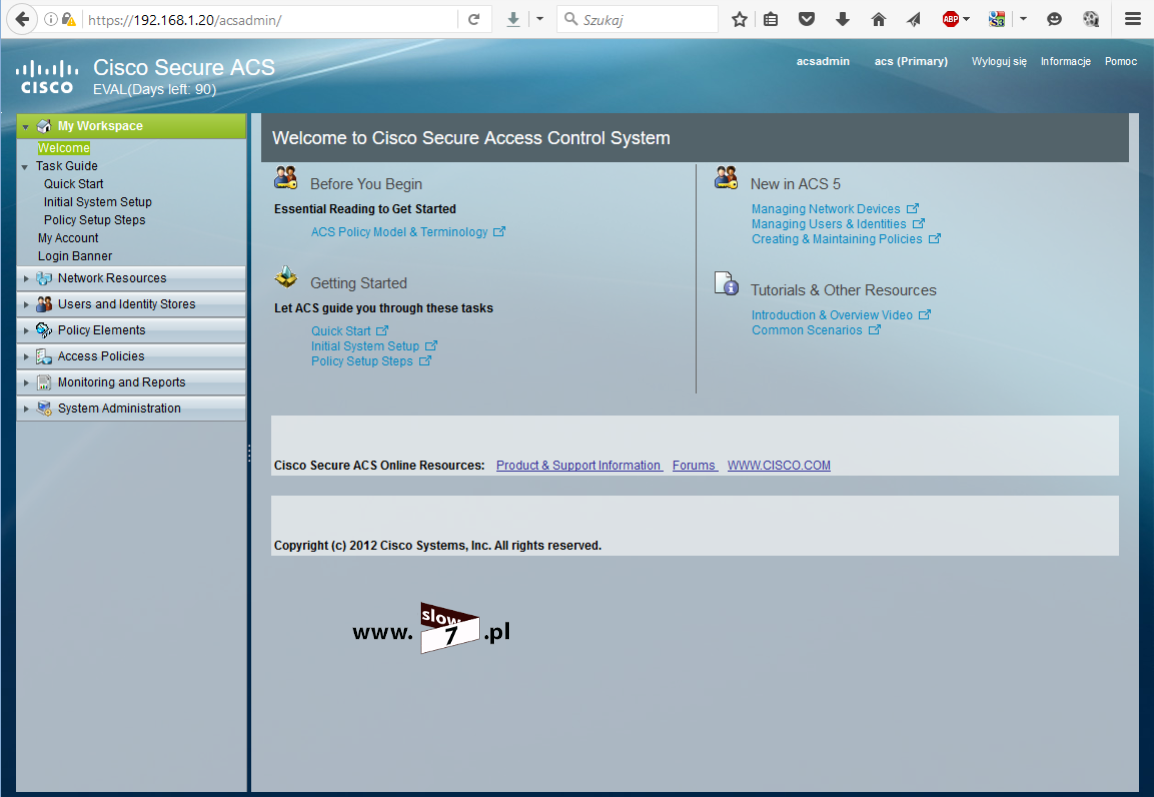
Task: Open Initial System Setup in the sidebar
Action: tap(97, 202)
